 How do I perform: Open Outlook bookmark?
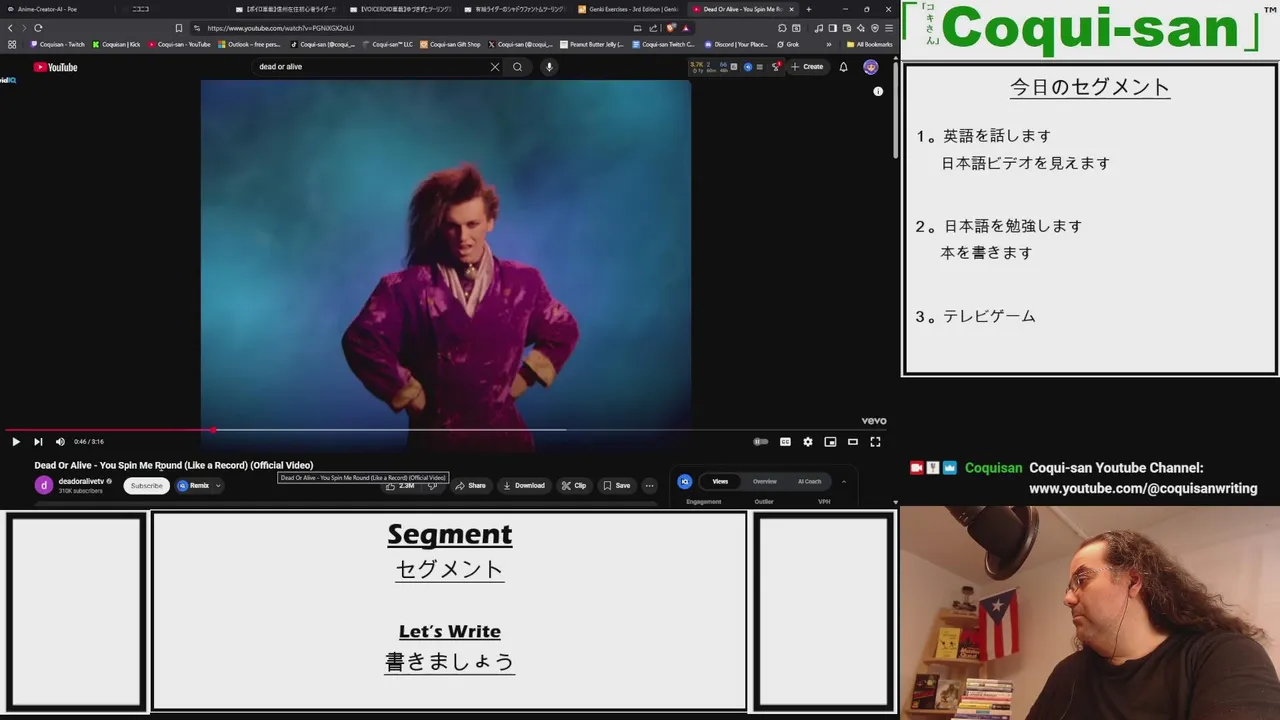tap(249, 44)
